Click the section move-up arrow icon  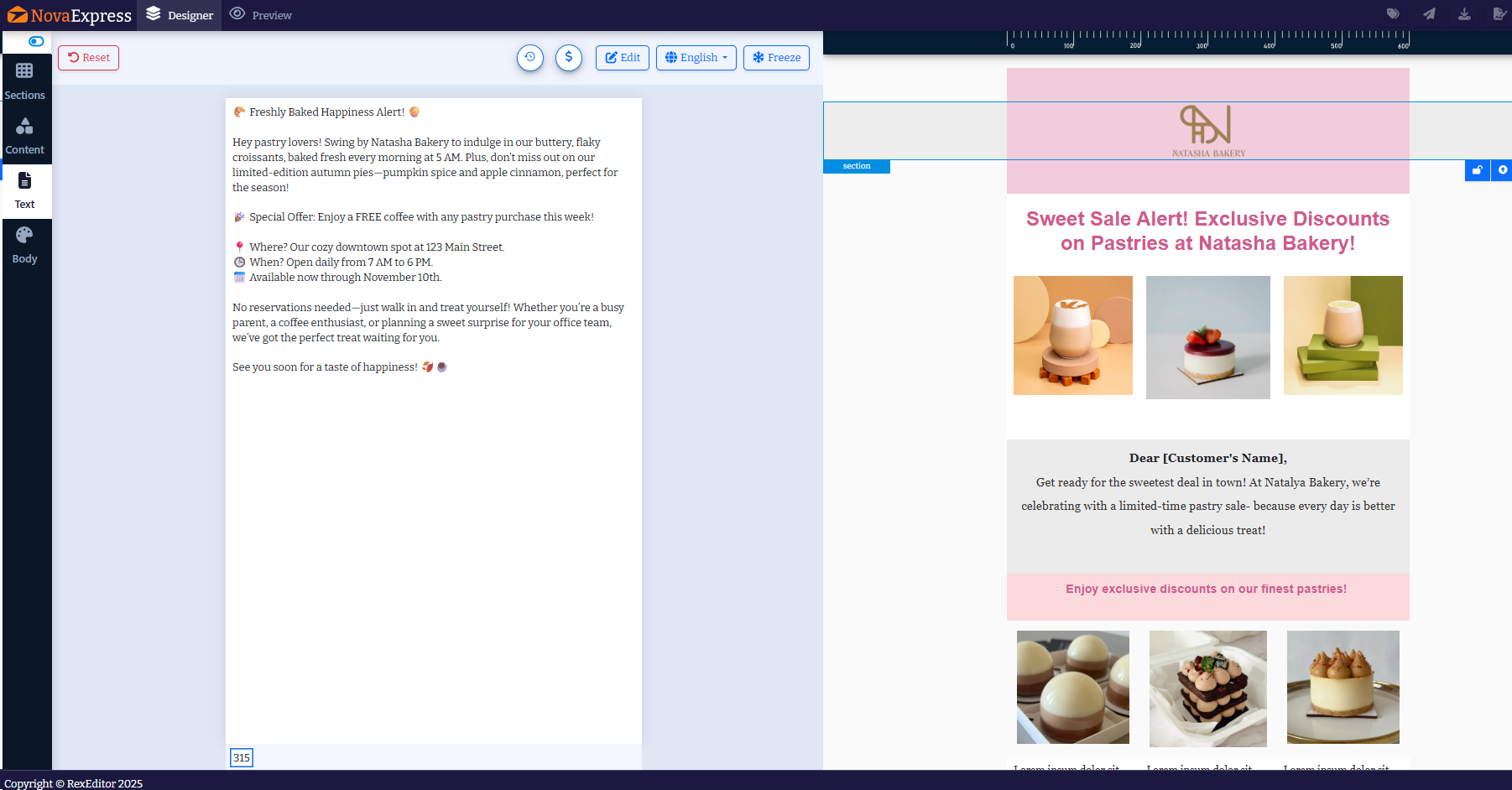coord(1502,170)
